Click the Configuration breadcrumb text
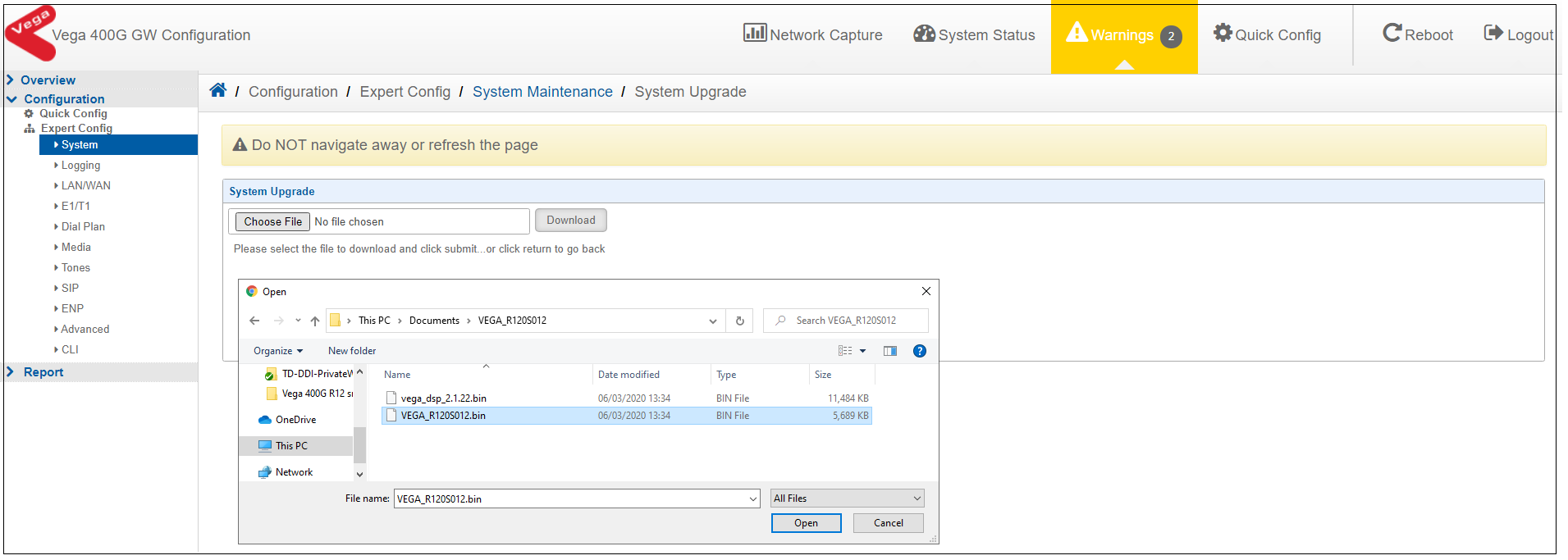1568x560 pixels. click(x=293, y=92)
